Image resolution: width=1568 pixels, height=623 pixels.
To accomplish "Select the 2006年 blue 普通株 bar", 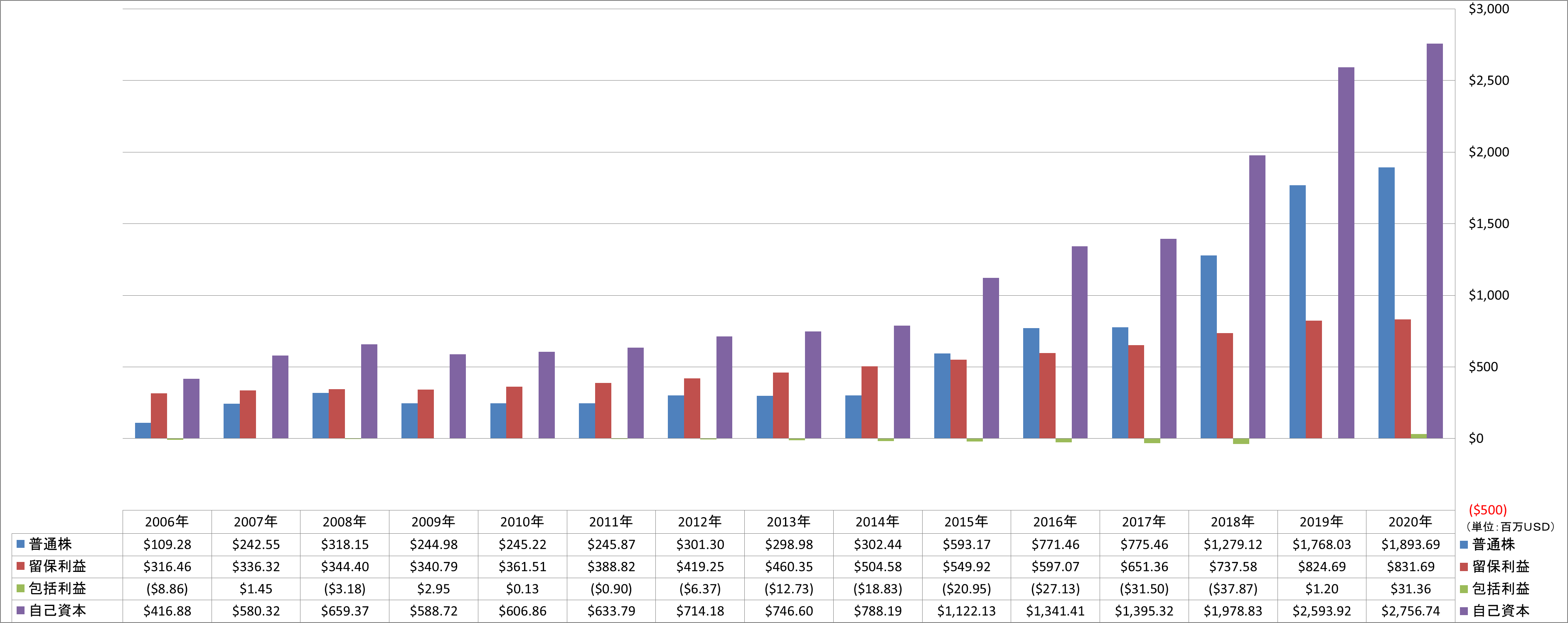I will [143, 430].
